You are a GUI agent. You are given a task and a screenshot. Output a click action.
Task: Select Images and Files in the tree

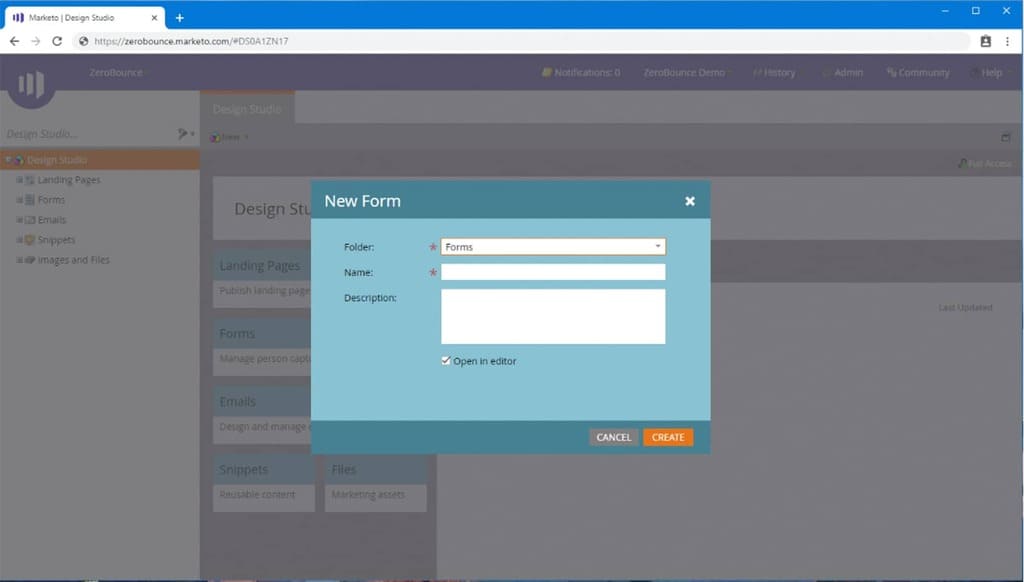point(73,260)
